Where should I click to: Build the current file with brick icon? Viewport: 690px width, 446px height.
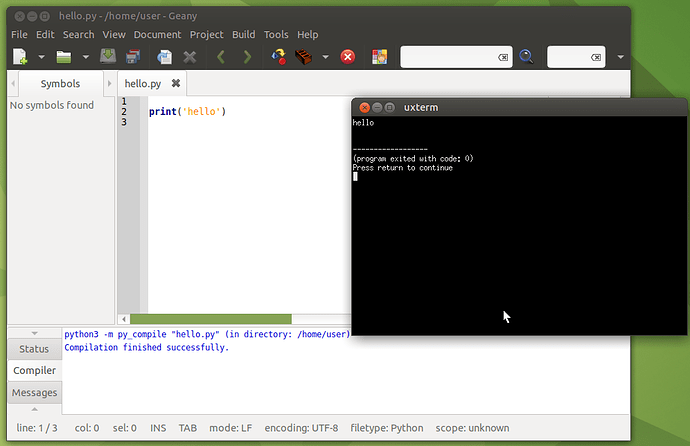click(x=304, y=57)
